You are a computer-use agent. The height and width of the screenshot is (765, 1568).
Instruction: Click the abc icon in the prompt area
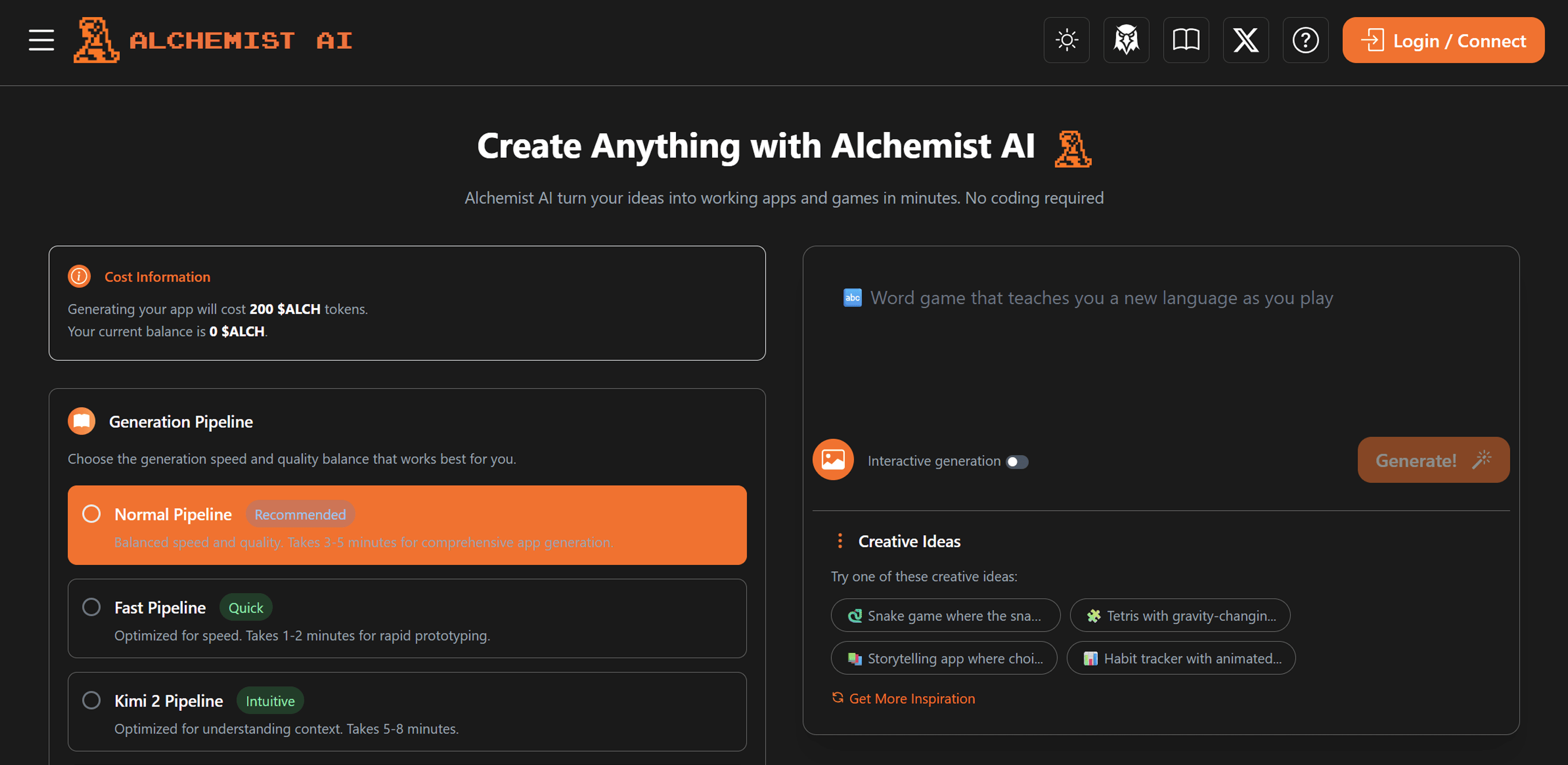(x=852, y=297)
